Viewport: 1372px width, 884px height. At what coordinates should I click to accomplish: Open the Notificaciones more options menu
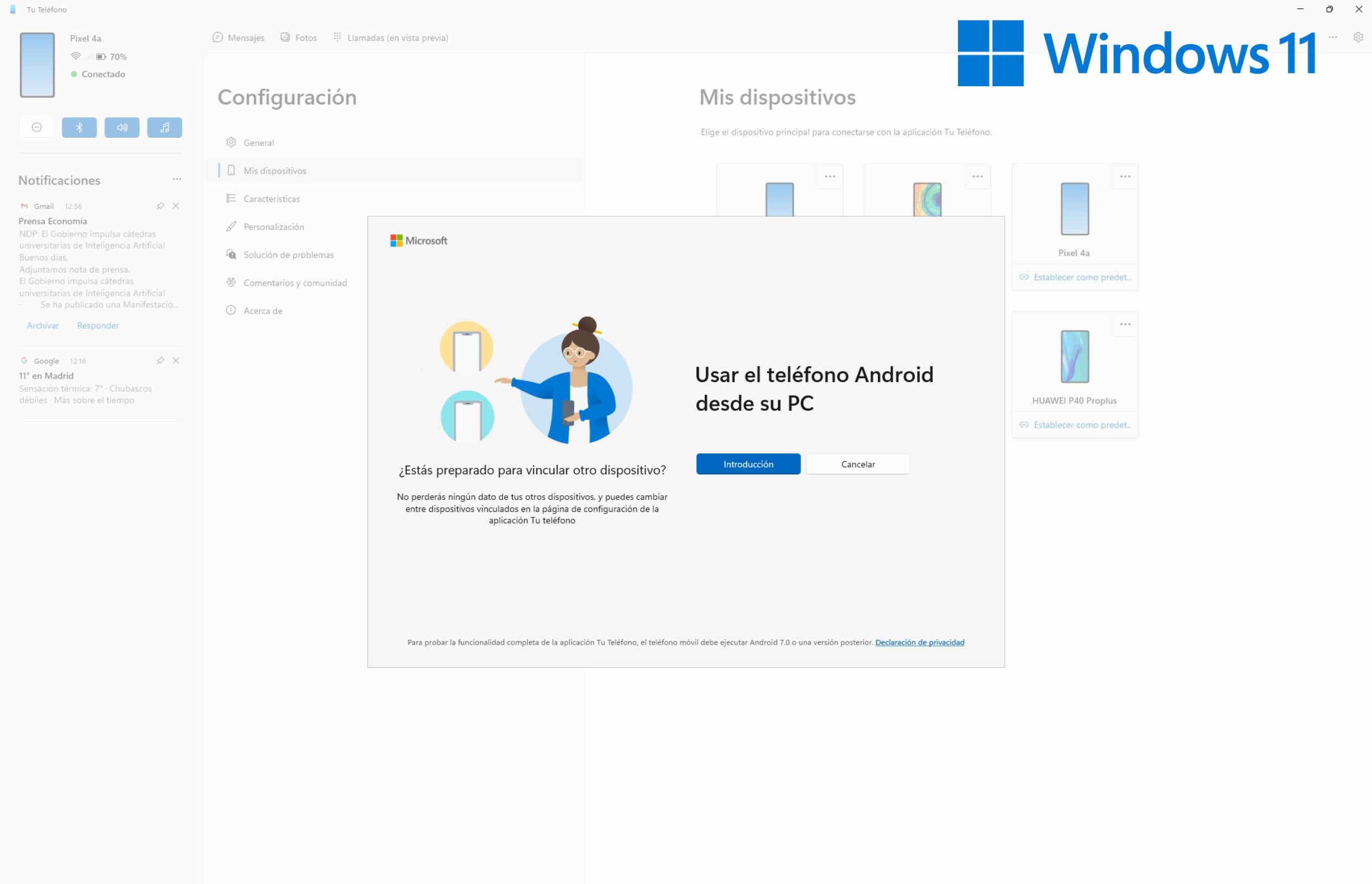point(177,180)
